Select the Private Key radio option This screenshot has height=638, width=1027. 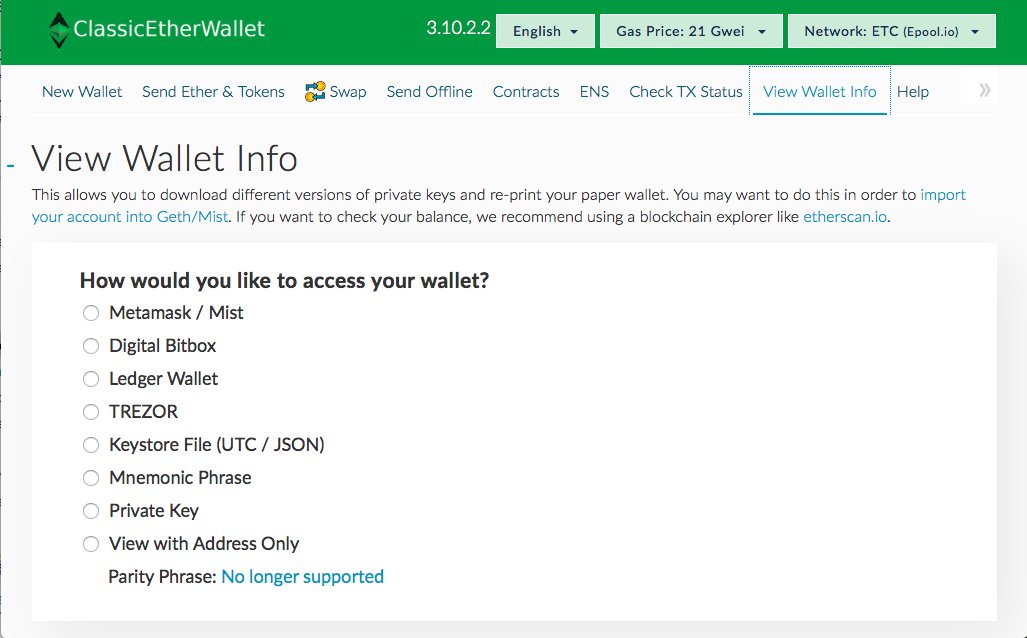[91, 510]
